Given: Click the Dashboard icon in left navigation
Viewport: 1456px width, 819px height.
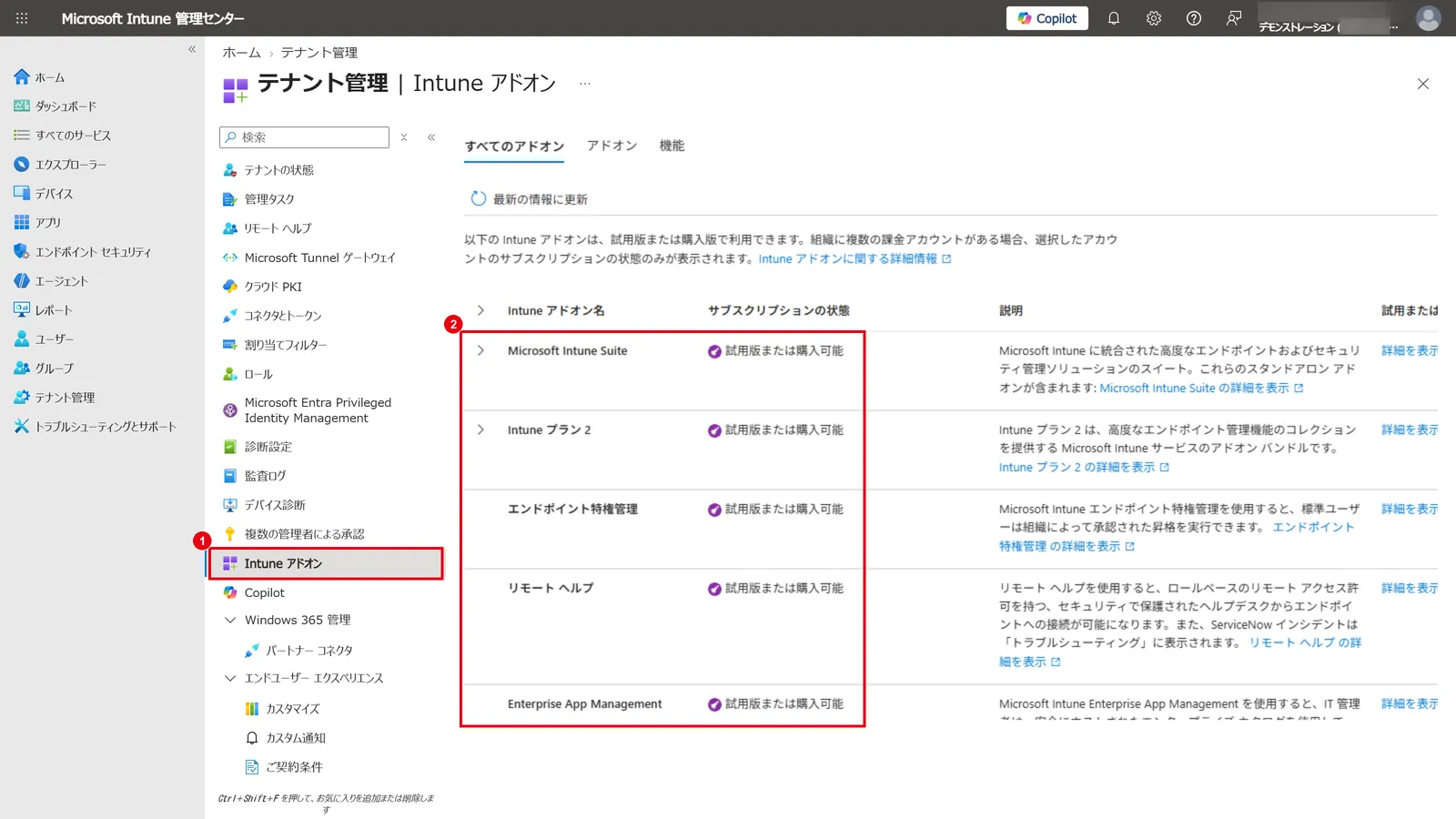Looking at the screenshot, I should (22, 106).
